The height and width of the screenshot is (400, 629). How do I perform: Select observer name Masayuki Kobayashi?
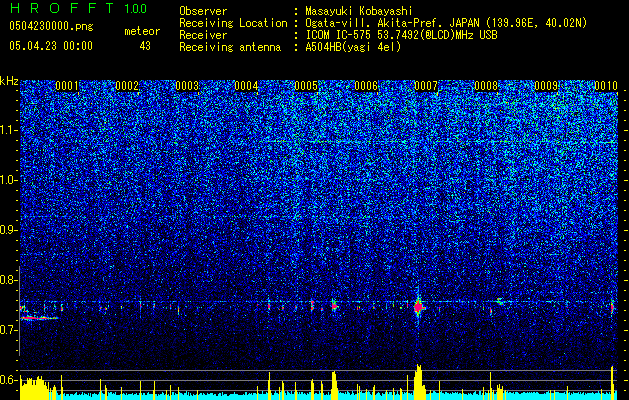tap(359, 11)
